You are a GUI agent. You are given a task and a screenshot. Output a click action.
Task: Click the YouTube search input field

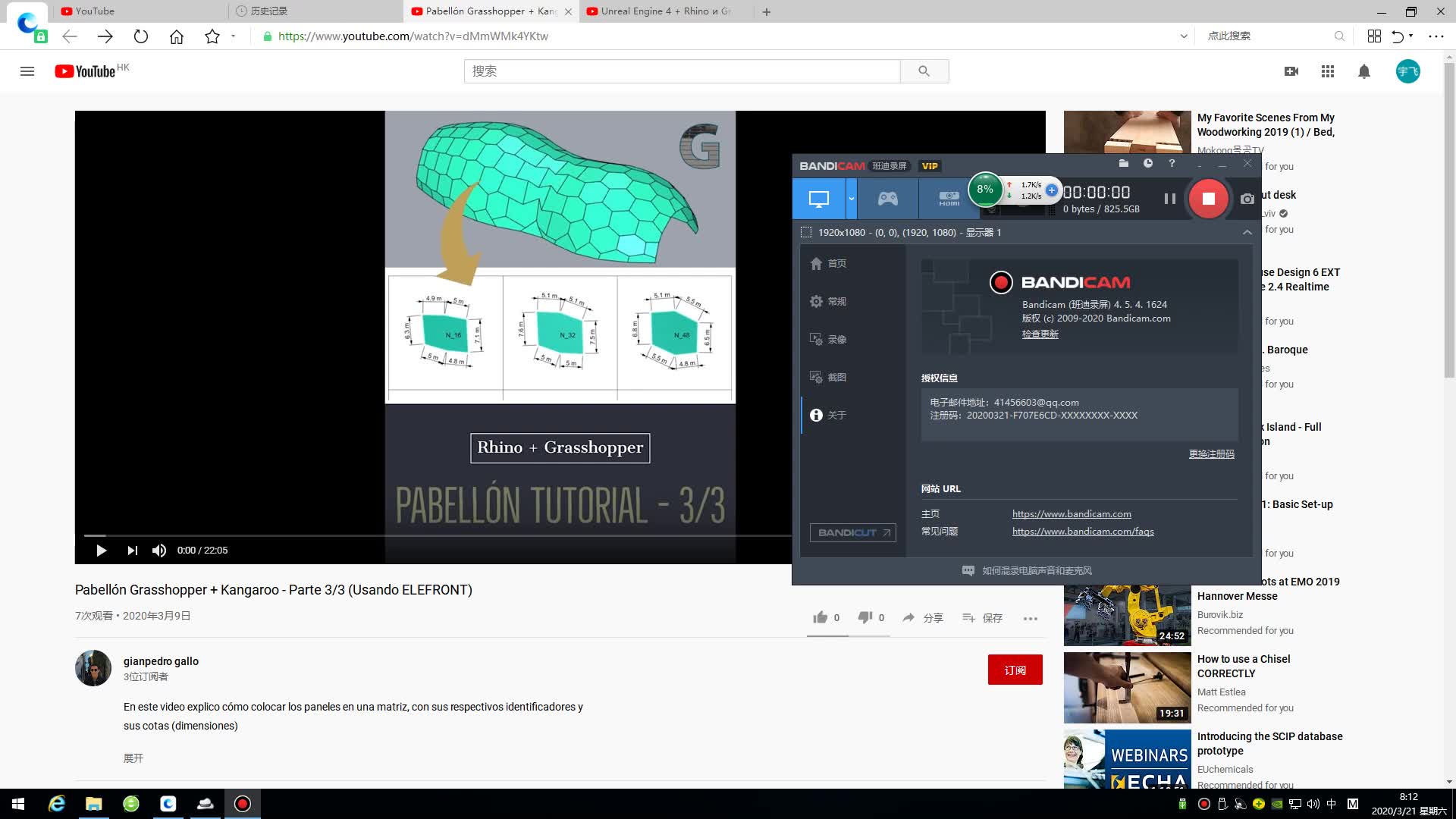(681, 71)
